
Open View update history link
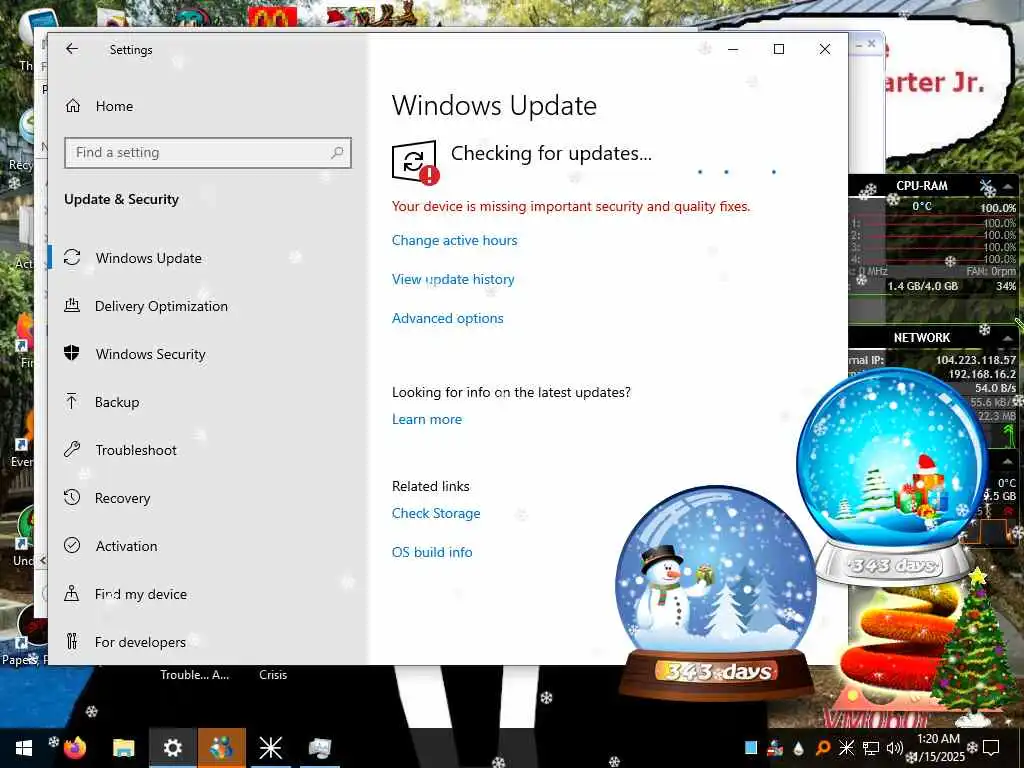pos(453,280)
